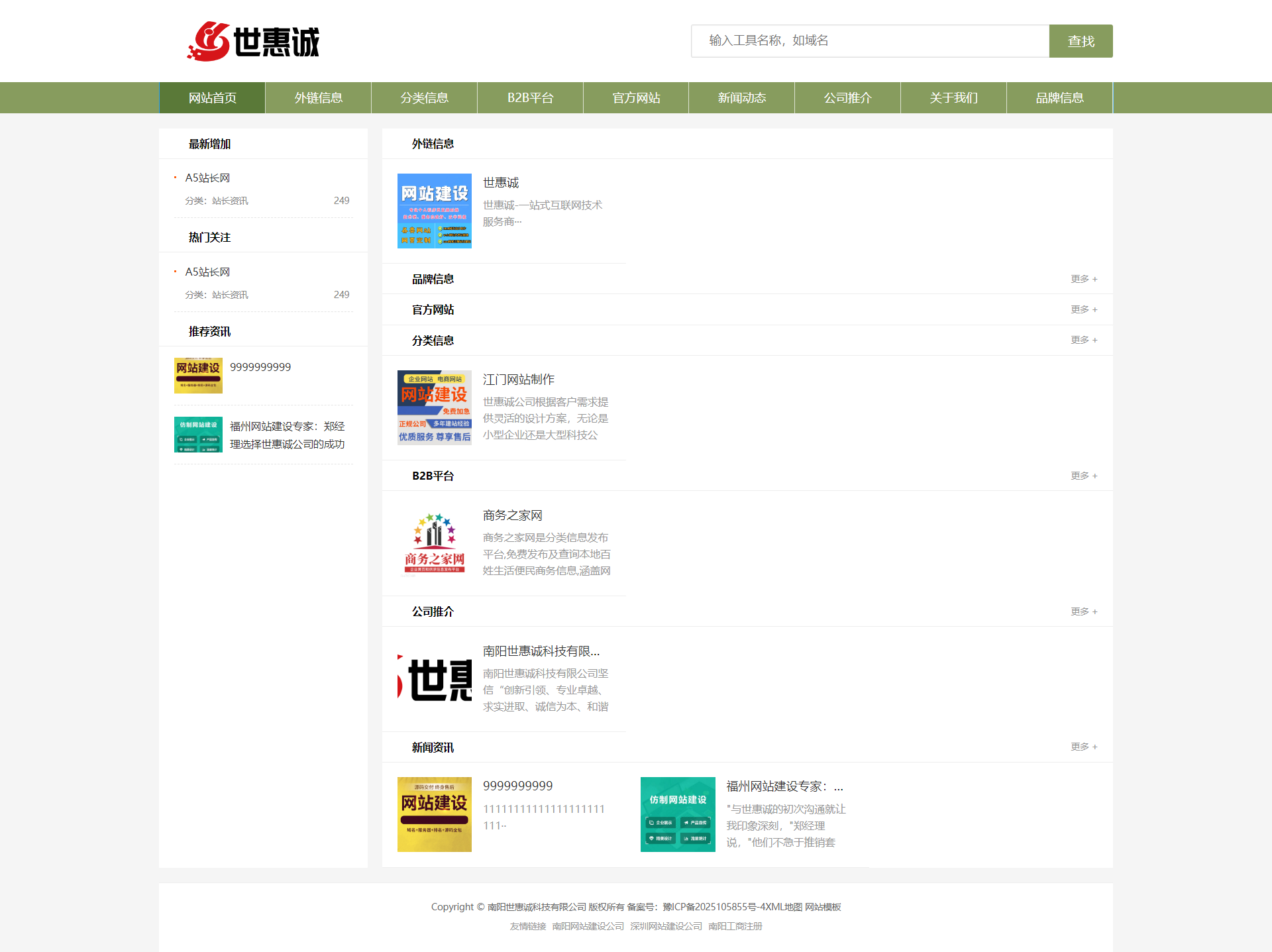Click the 江门网站制作 thumbnail image

coord(434,407)
